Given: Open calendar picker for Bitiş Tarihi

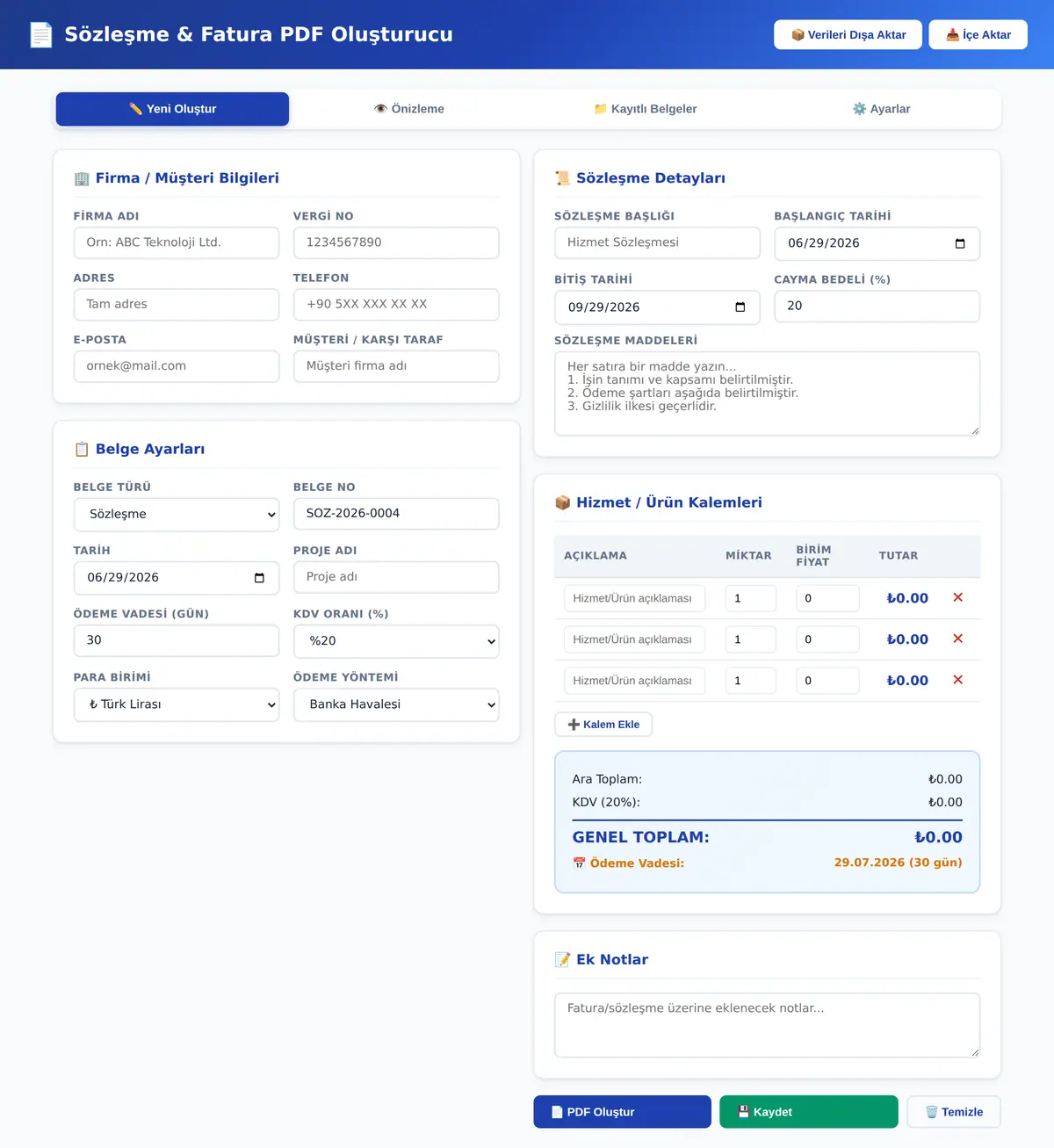Looking at the screenshot, I should pos(740,307).
